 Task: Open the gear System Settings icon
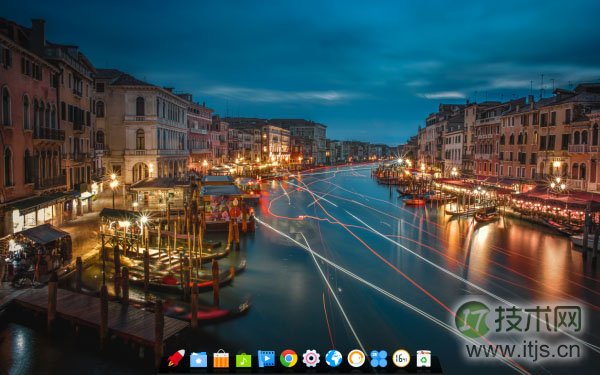click(x=311, y=359)
